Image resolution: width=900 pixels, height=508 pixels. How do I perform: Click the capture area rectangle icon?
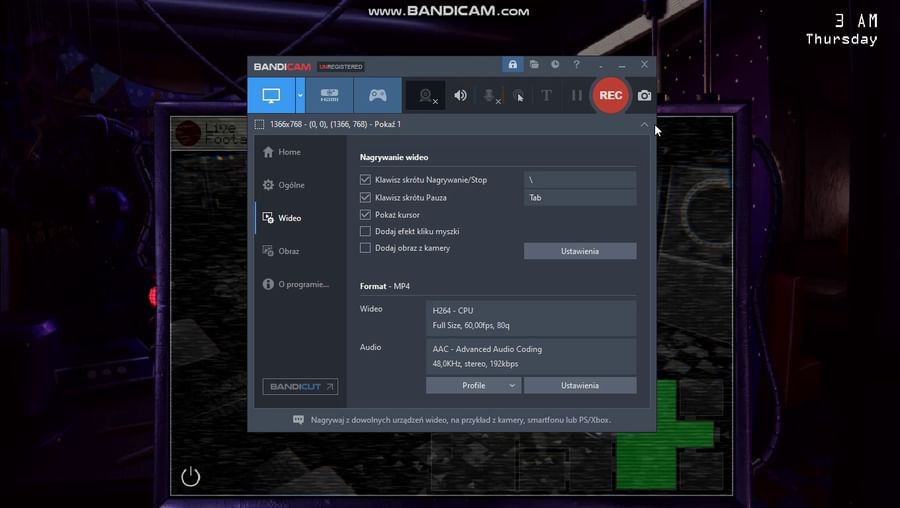point(259,125)
